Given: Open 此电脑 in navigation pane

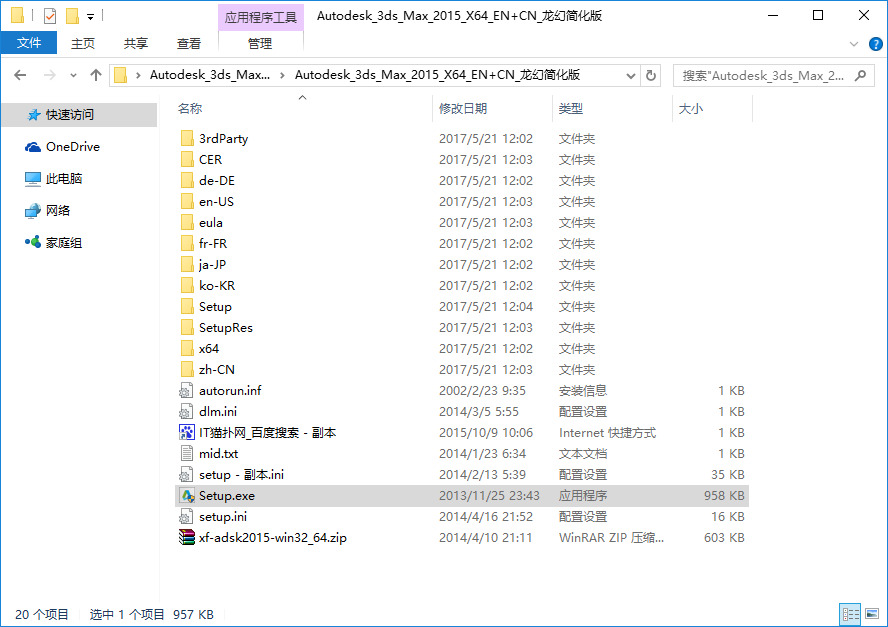Looking at the screenshot, I should (54, 179).
